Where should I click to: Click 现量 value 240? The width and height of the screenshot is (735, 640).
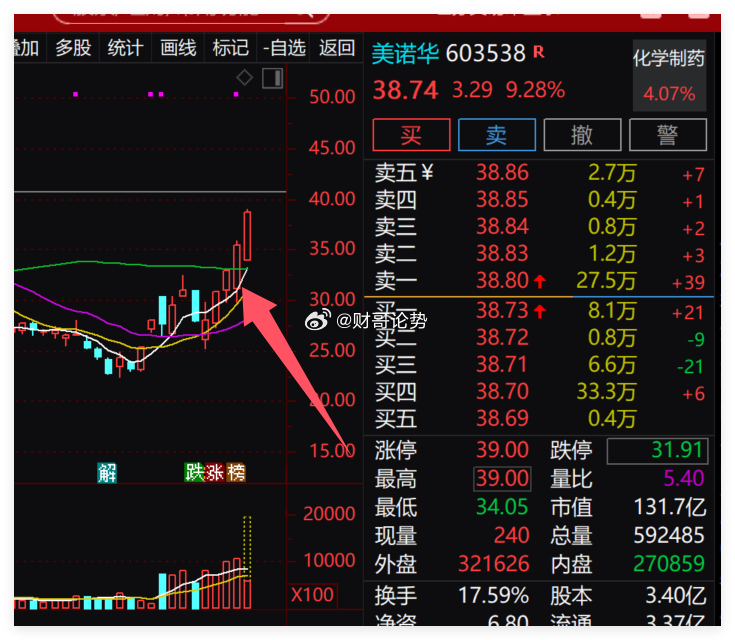click(511, 535)
